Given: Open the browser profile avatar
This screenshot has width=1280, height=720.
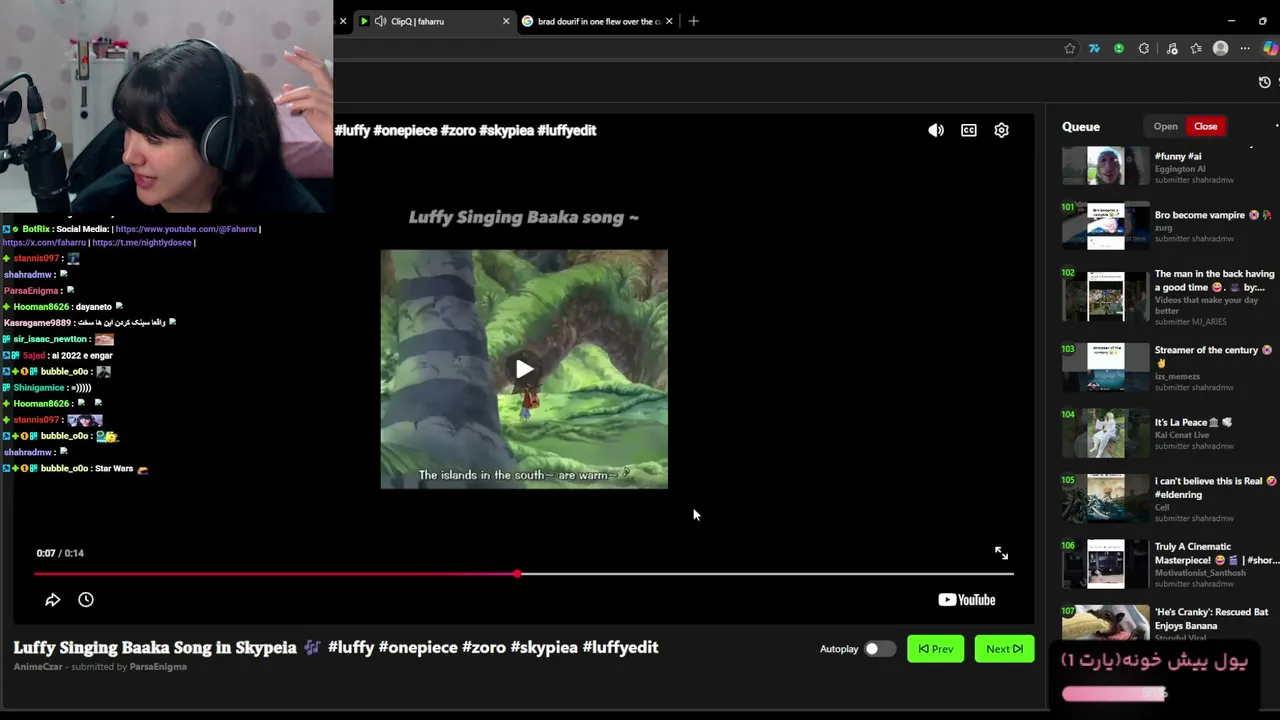Looking at the screenshot, I should coord(1220,48).
